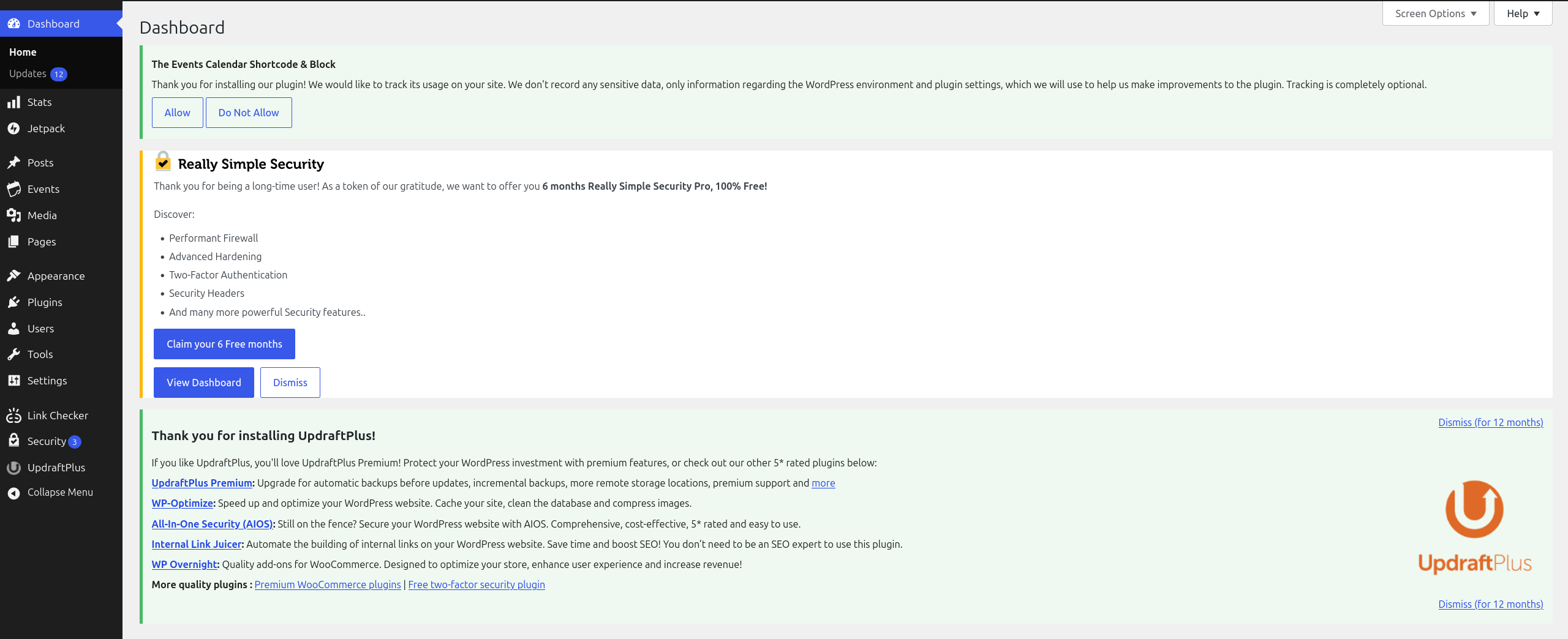
Task: Click the Updates count badge showing 12
Action: [59, 74]
